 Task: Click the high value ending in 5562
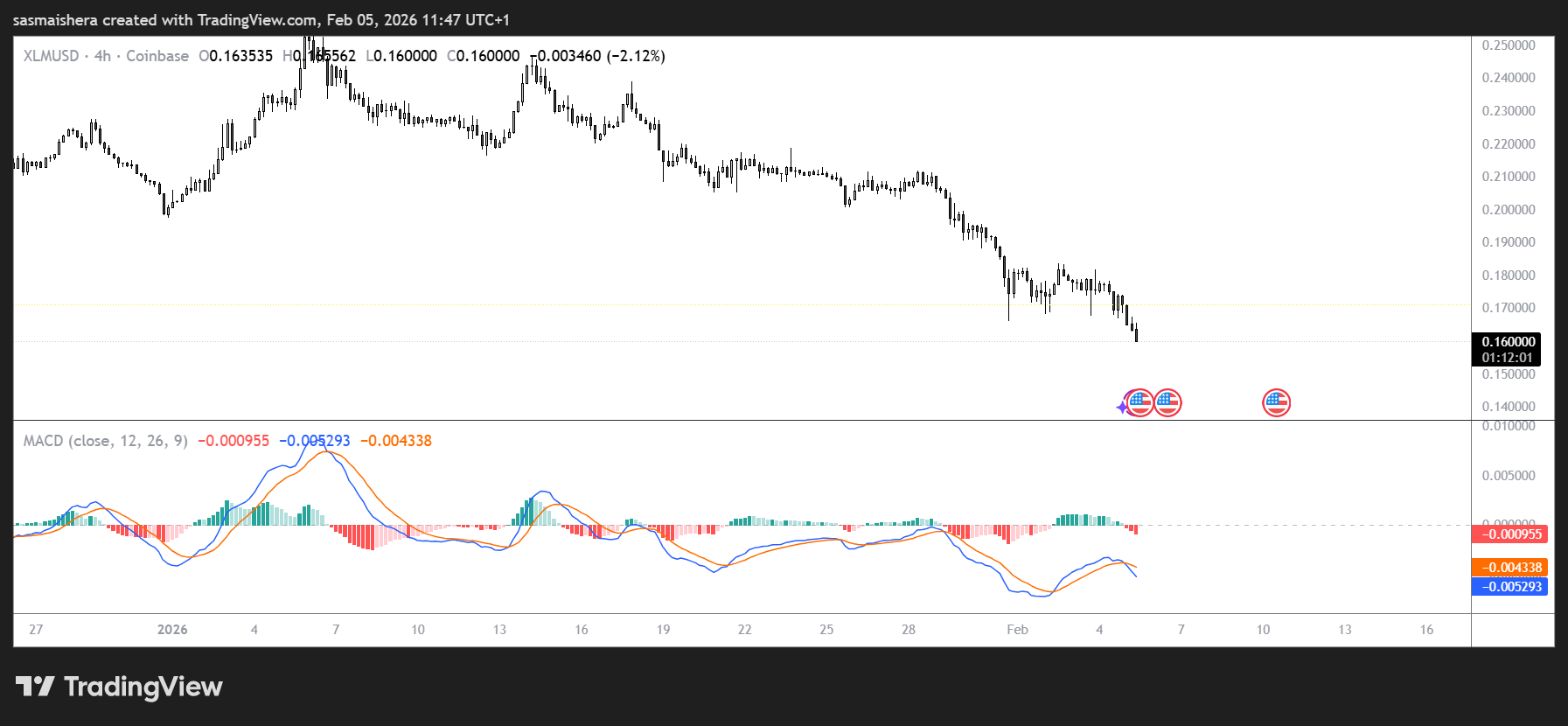319,56
